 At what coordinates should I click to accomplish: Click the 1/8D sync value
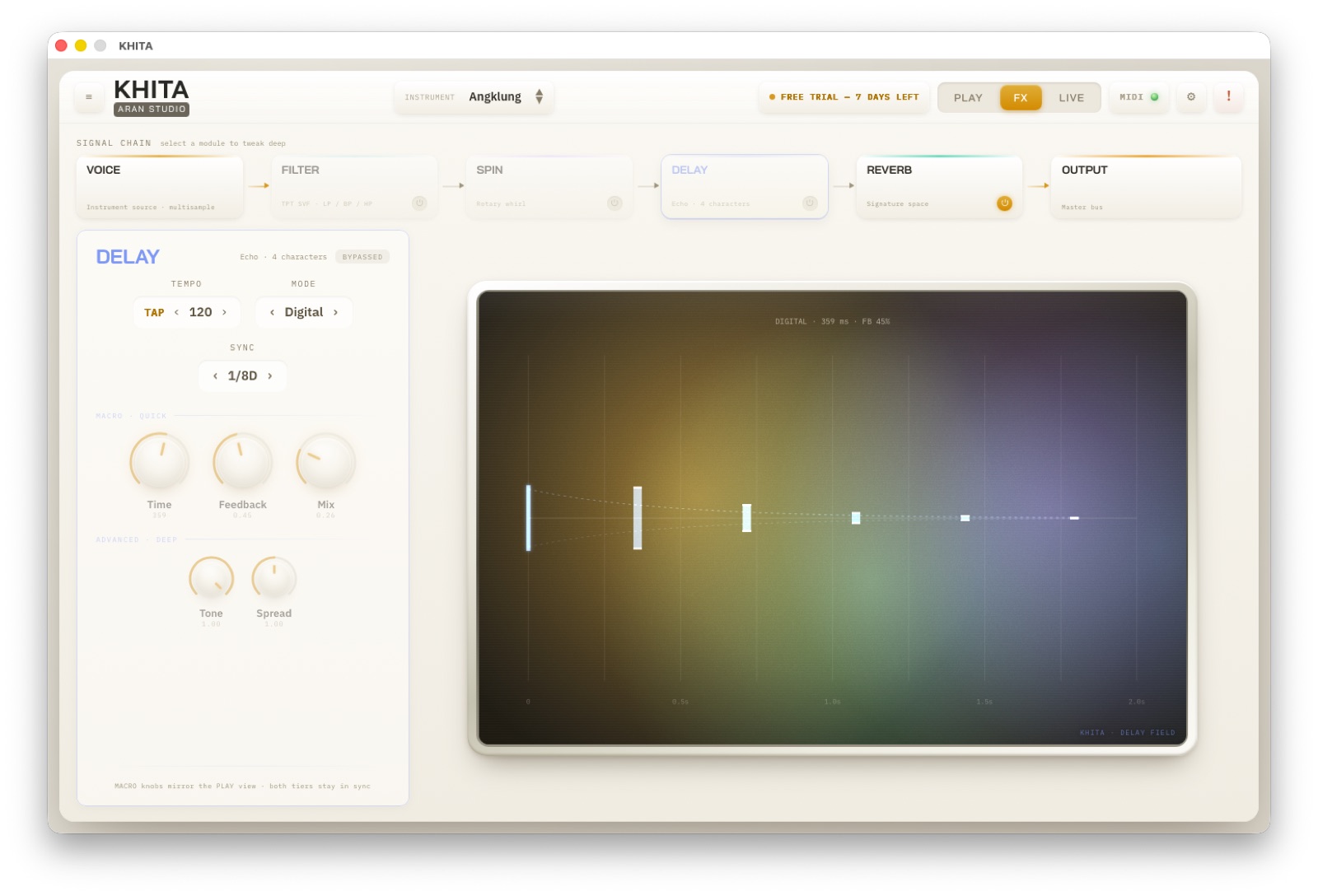click(242, 376)
